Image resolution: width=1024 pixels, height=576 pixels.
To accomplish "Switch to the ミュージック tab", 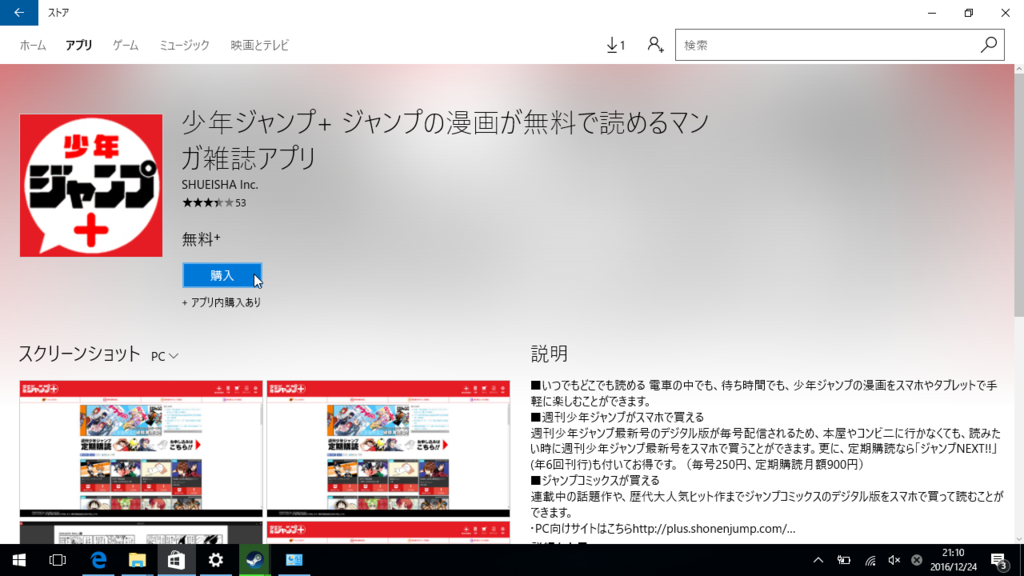I will 184,45.
